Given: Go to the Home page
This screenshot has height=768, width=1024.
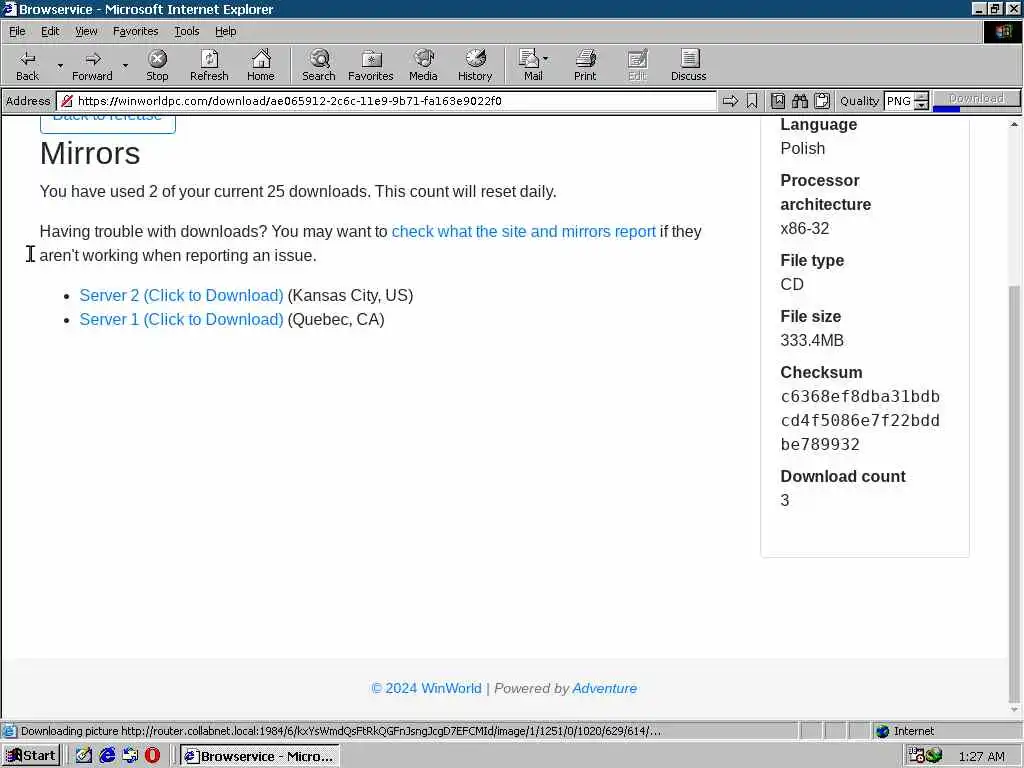Looking at the screenshot, I should click(261, 65).
